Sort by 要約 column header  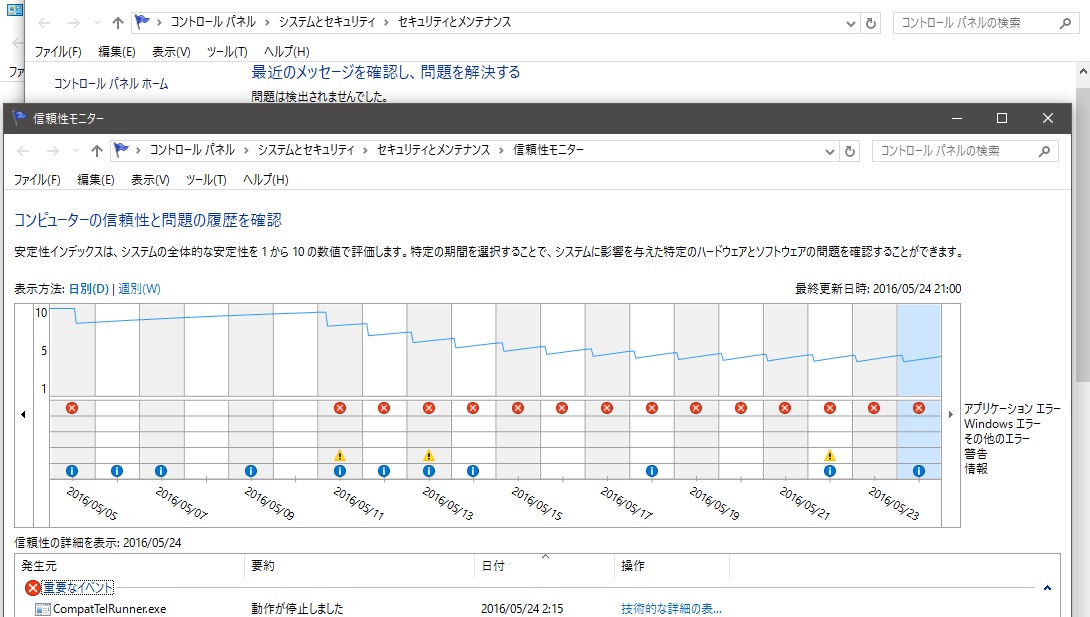[x=360, y=566]
